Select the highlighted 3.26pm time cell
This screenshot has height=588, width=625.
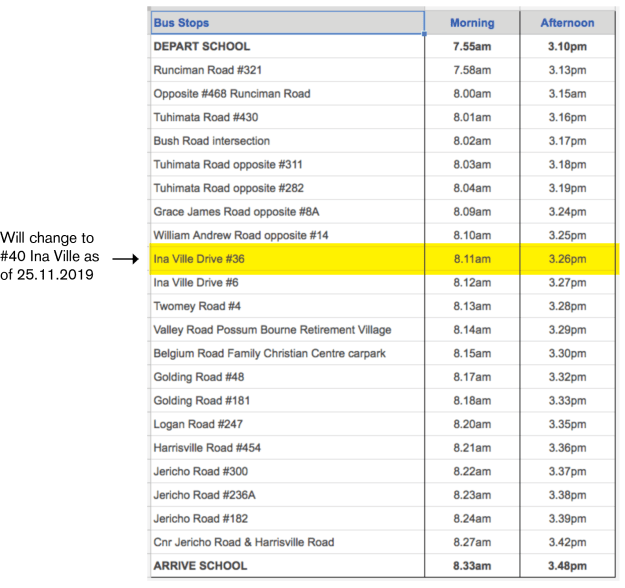567,259
